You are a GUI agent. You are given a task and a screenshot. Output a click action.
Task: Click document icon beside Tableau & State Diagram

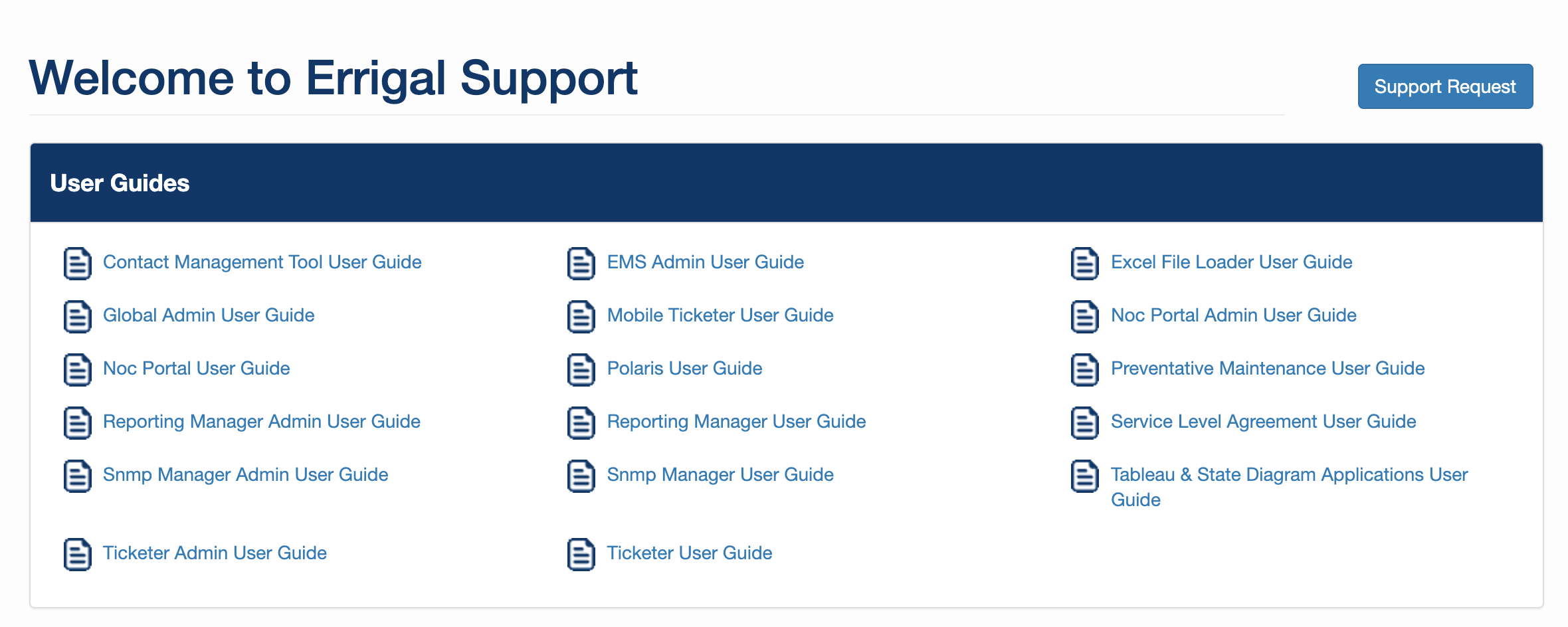click(1084, 476)
